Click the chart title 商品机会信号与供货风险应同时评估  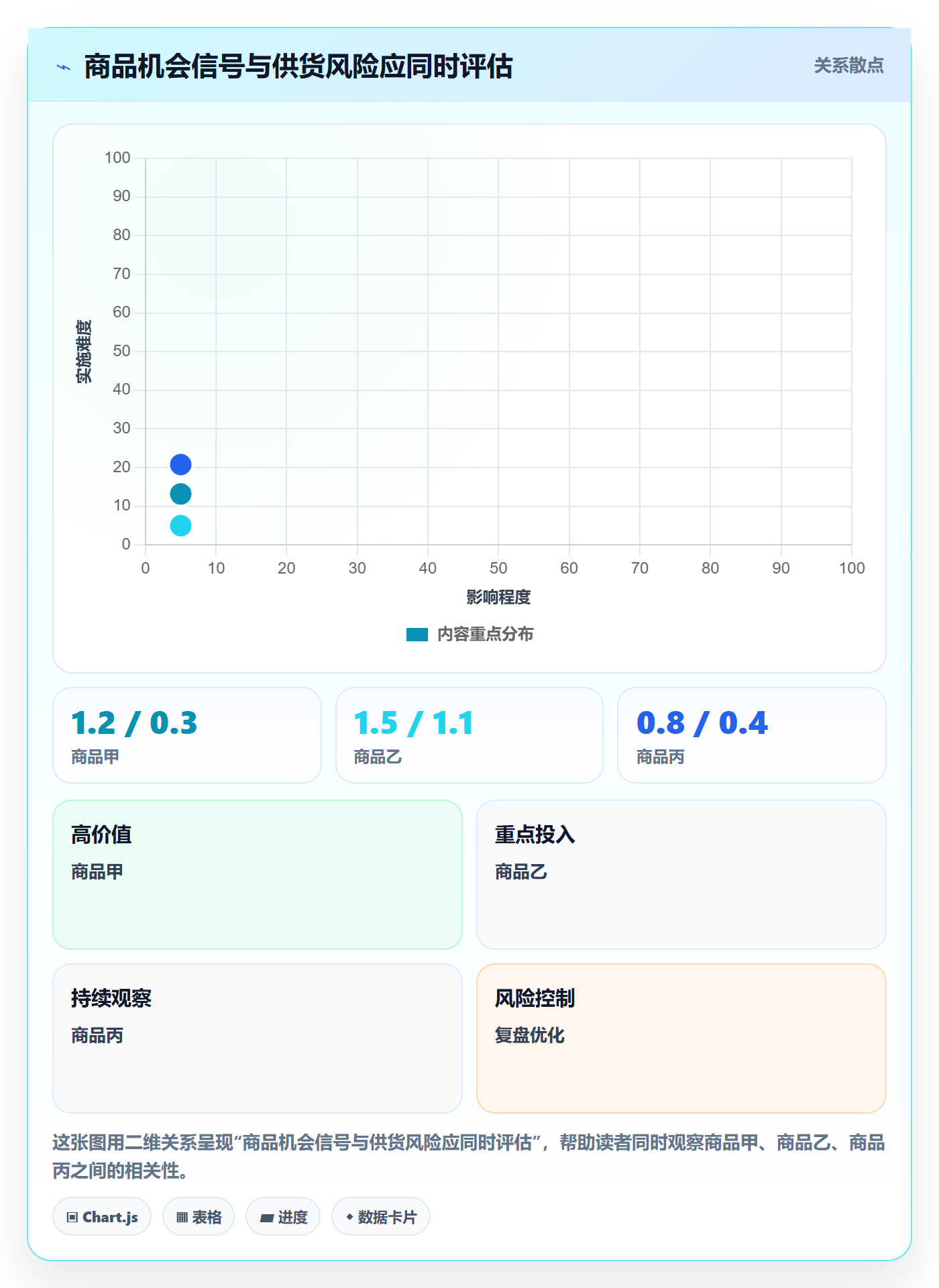(x=298, y=67)
